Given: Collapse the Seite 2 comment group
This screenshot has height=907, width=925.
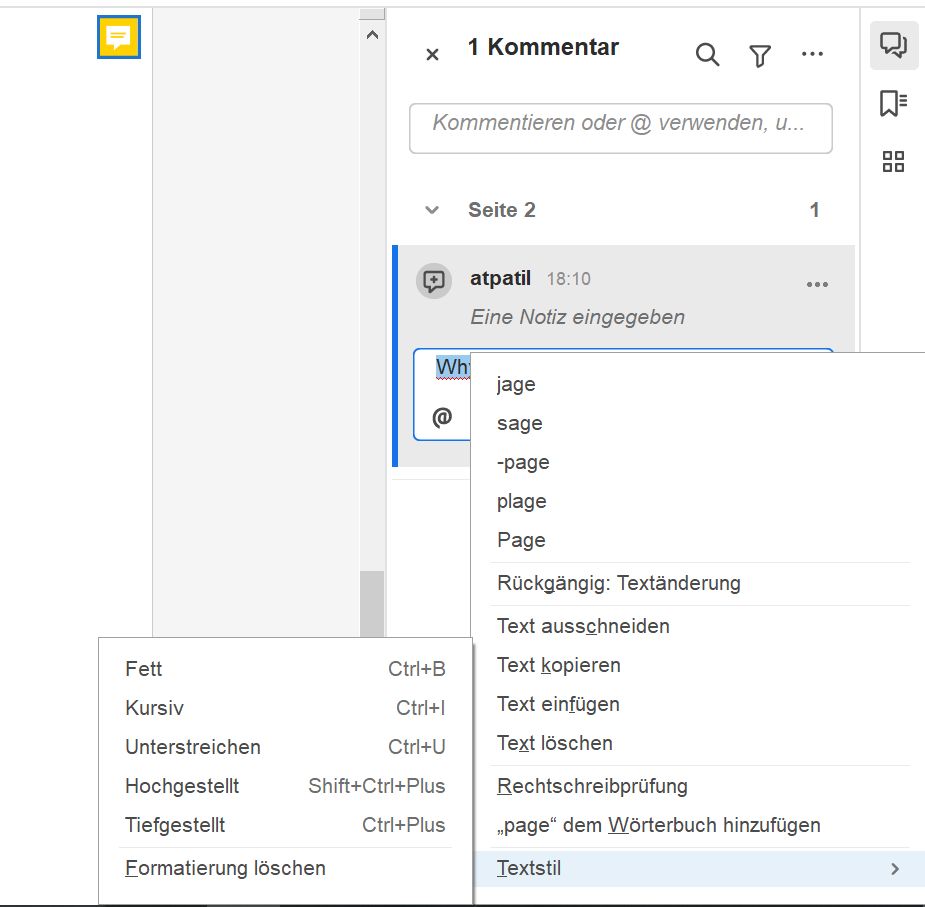Looking at the screenshot, I should coord(431,210).
